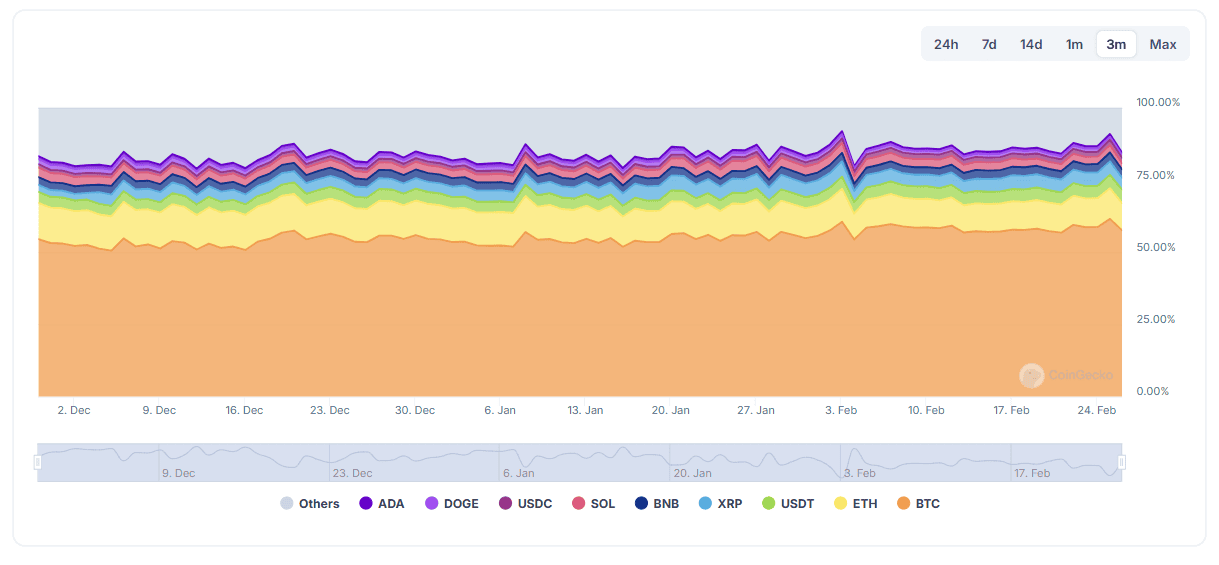Show Max time range
The width and height of the screenshot is (1219, 565).
[1163, 44]
